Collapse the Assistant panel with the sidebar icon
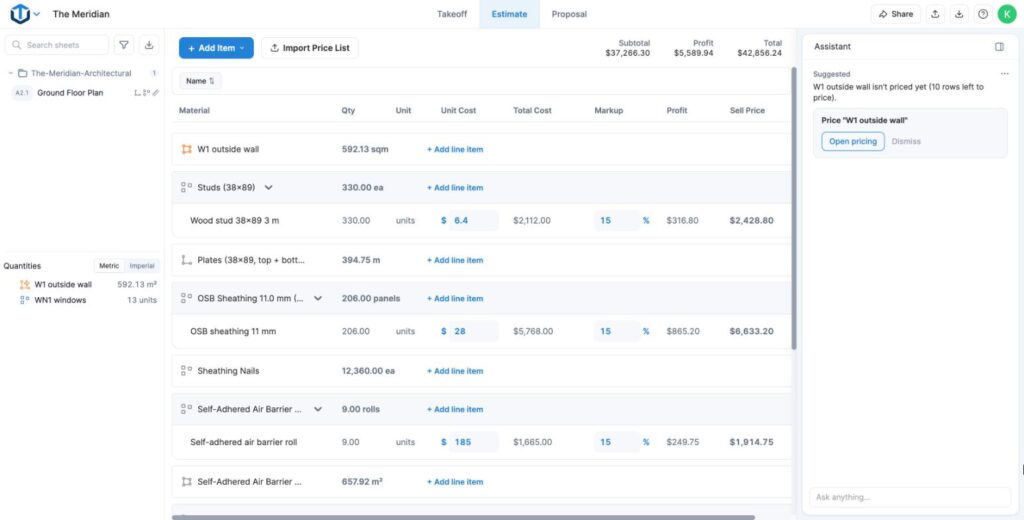 tap(999, 47)
